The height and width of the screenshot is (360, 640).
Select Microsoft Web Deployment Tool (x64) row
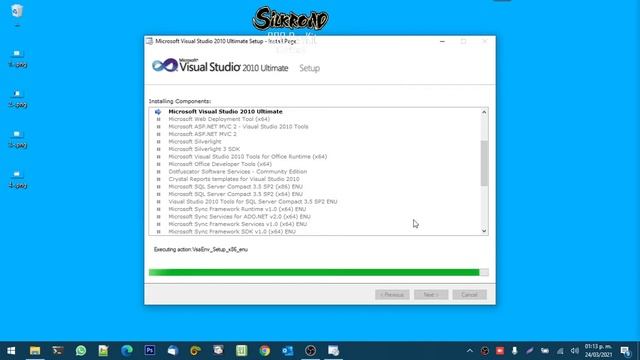tap(315, 119)
